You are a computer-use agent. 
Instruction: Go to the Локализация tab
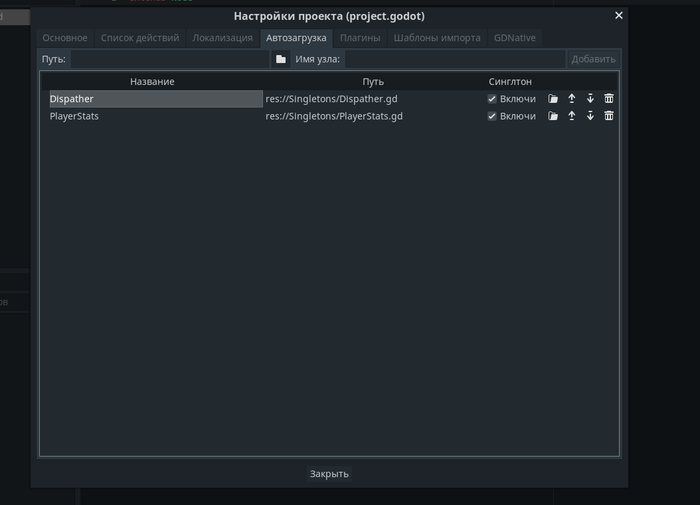222,38
